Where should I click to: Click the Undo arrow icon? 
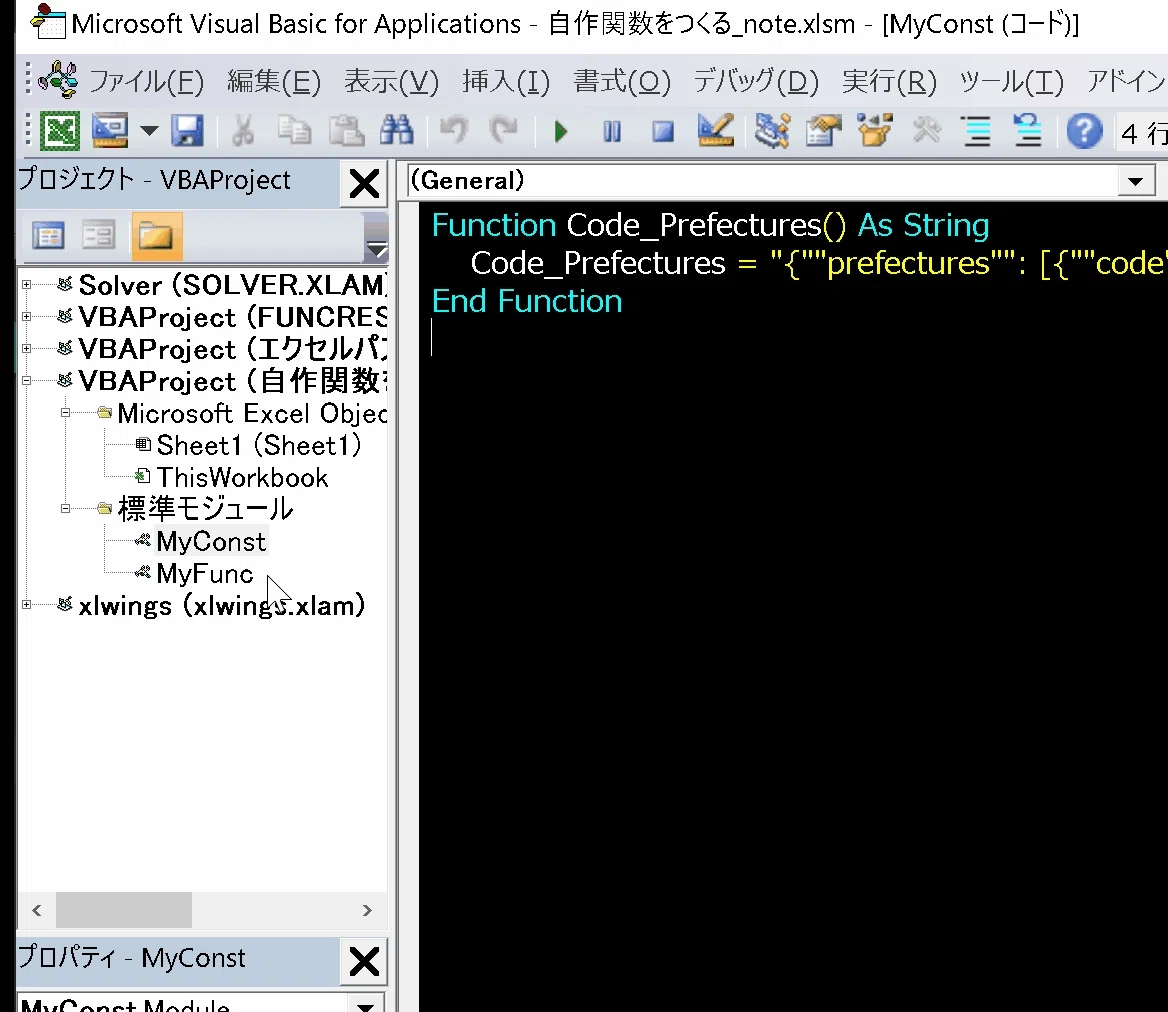click(454, 132)
